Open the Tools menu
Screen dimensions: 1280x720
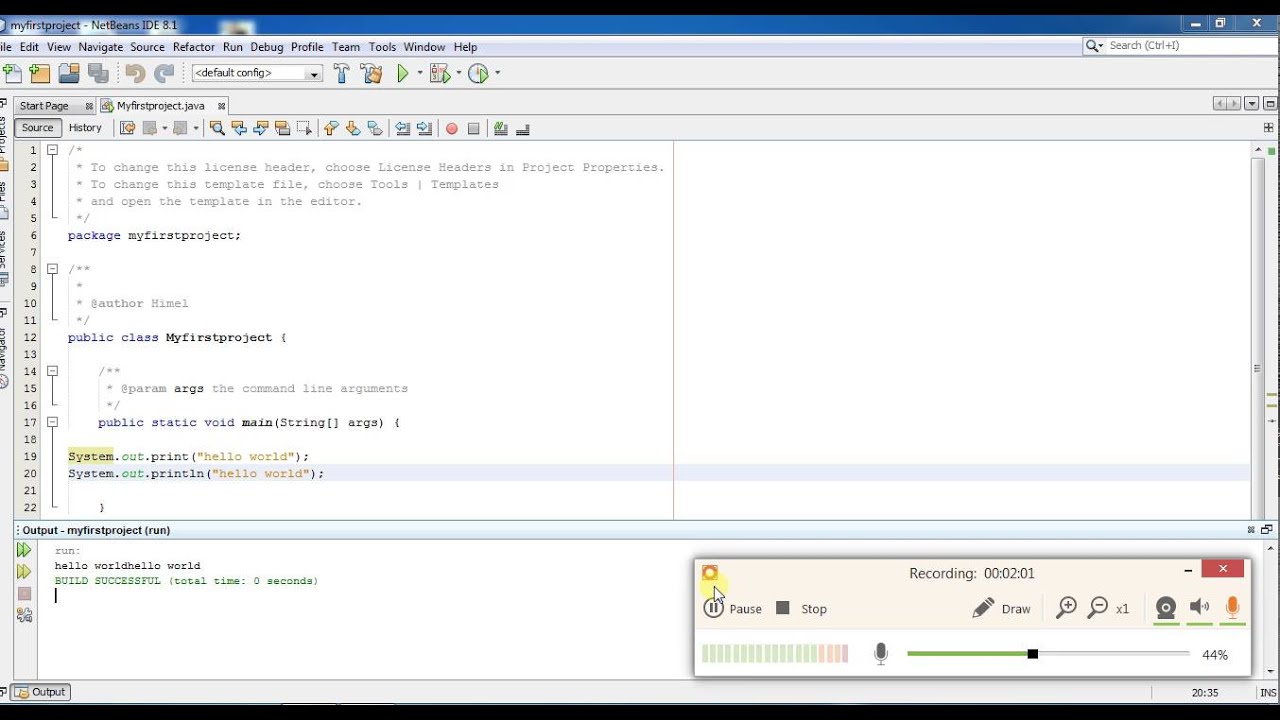click(x=382, y=47)
